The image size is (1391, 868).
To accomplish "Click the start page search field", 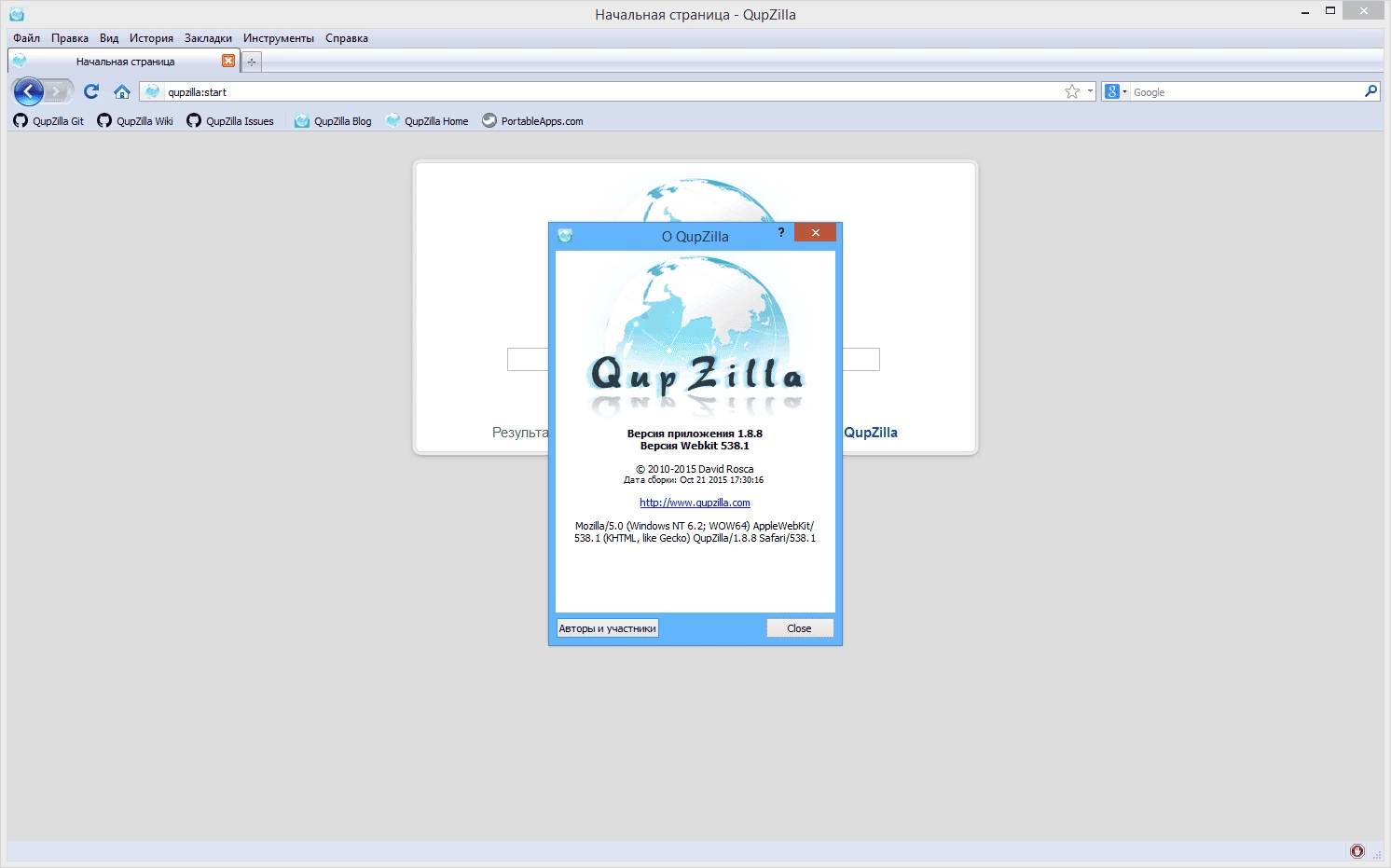I will 694,359.
